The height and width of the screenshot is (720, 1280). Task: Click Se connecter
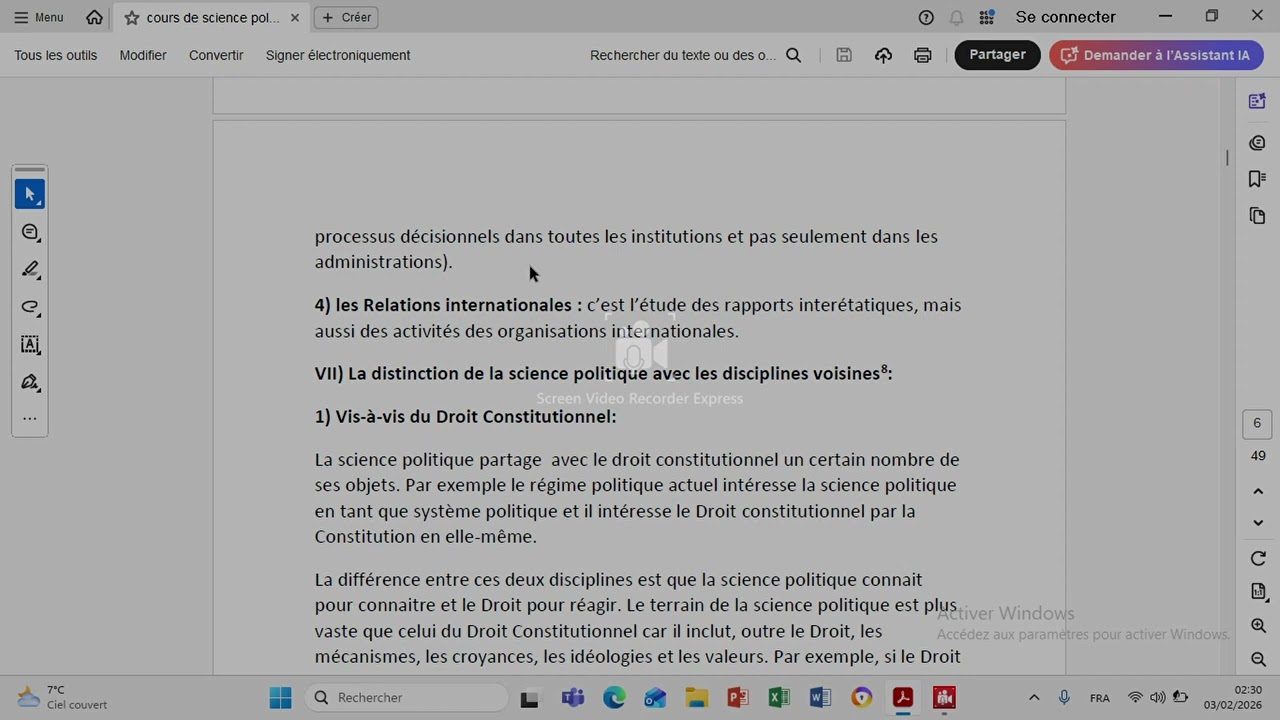tap(1065, 17)
